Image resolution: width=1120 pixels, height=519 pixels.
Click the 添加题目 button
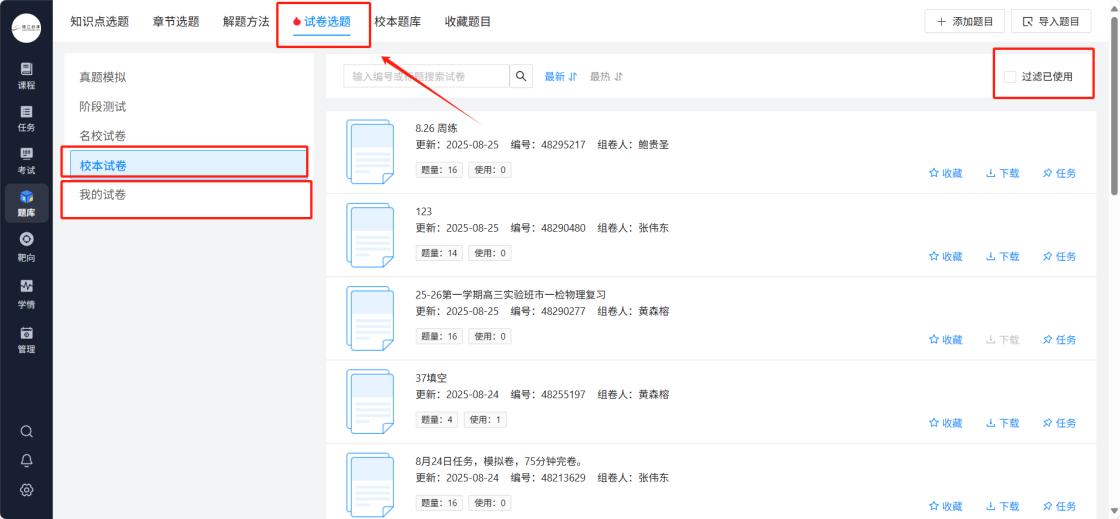(965, 21)
